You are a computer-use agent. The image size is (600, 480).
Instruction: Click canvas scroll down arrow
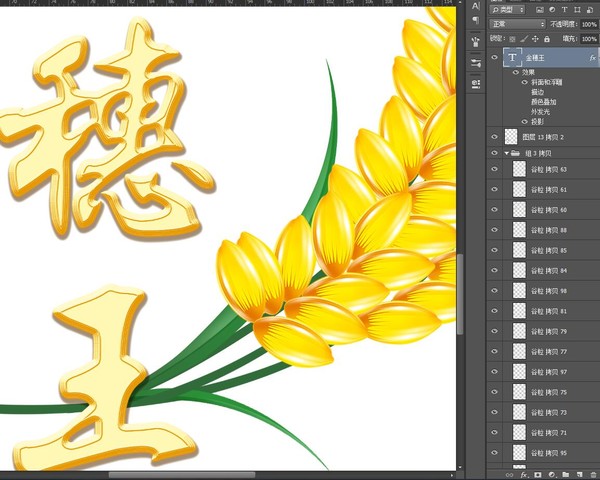pyautogui.click(x=460, y=467)
